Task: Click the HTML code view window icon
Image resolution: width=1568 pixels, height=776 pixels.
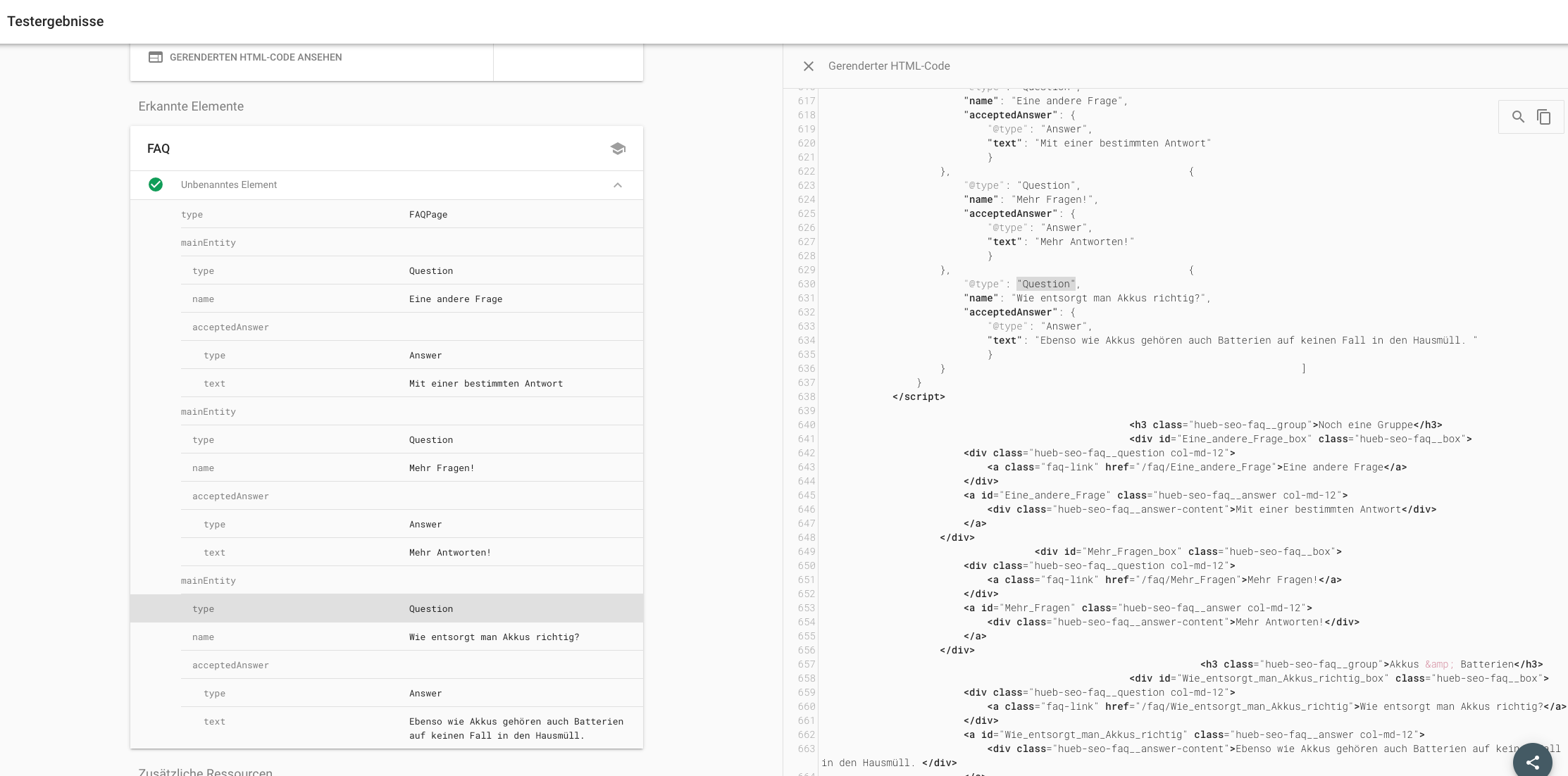Action: pos(156,57)
